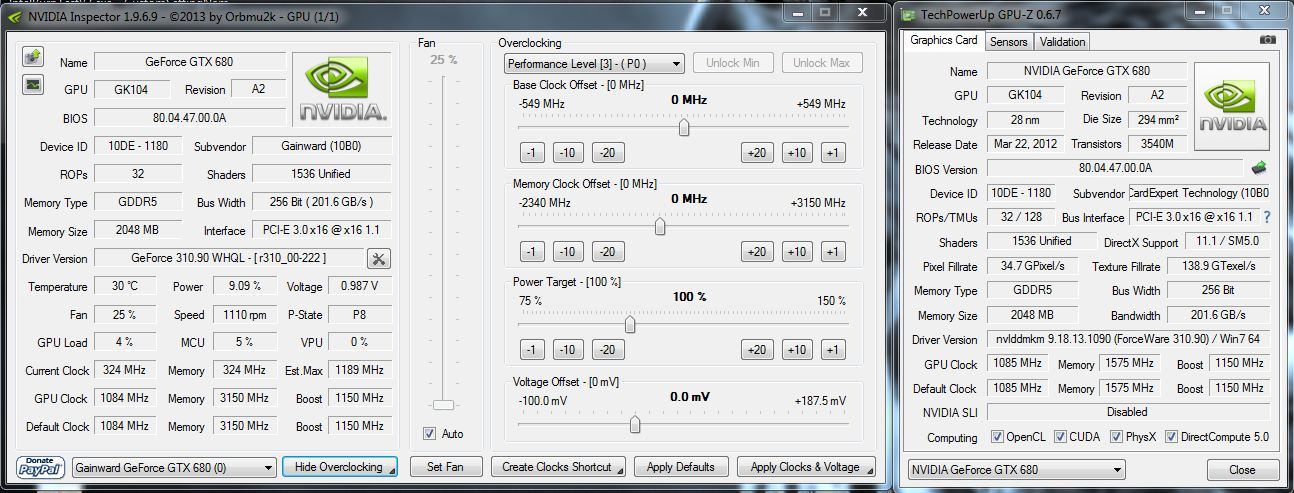Switch to the Validation tab
Viewport: 1294px width, 493px height.
pos(1062,42)
